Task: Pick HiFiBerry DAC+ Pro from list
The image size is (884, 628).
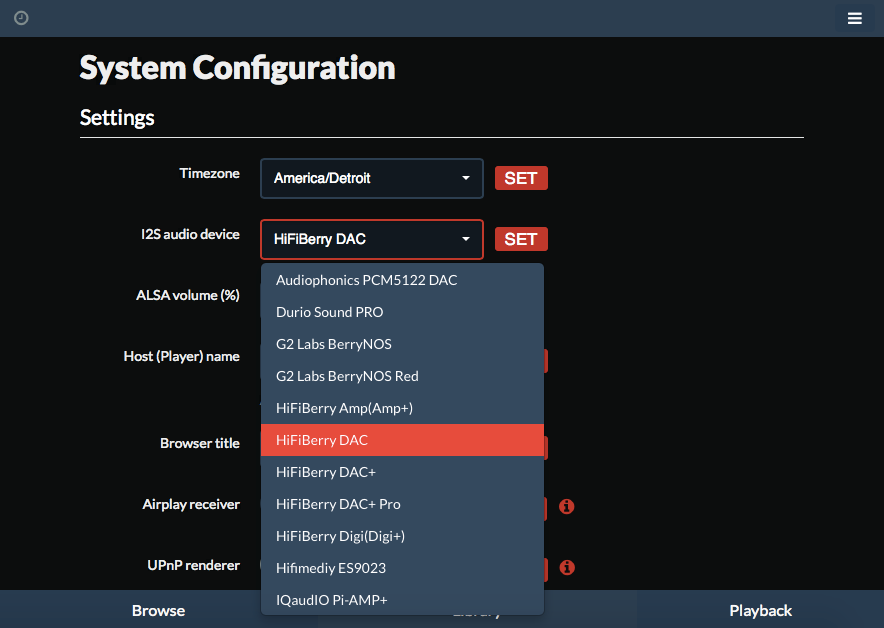Action: (x=402, y=504)
